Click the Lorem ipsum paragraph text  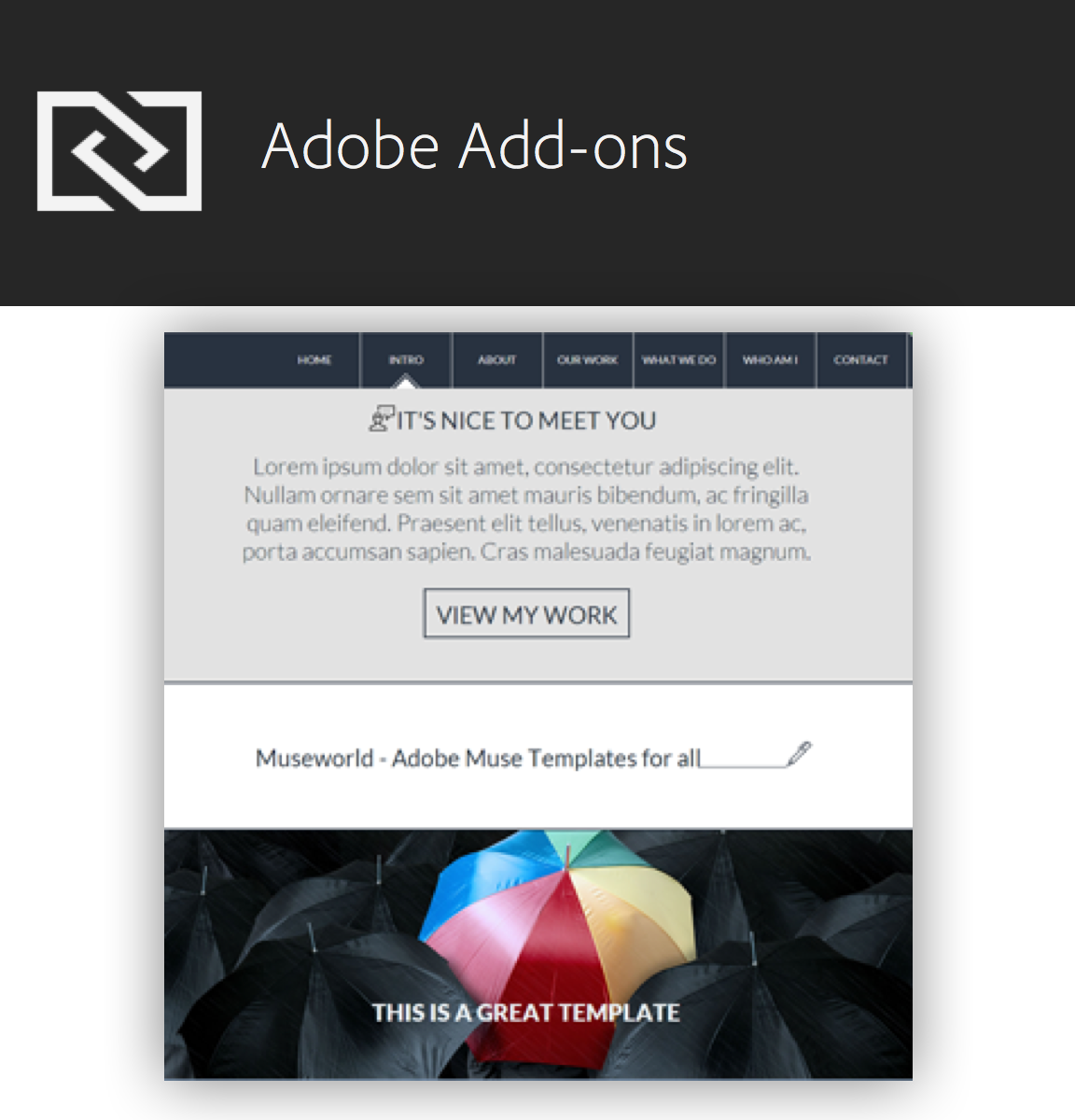click(526, 509)
